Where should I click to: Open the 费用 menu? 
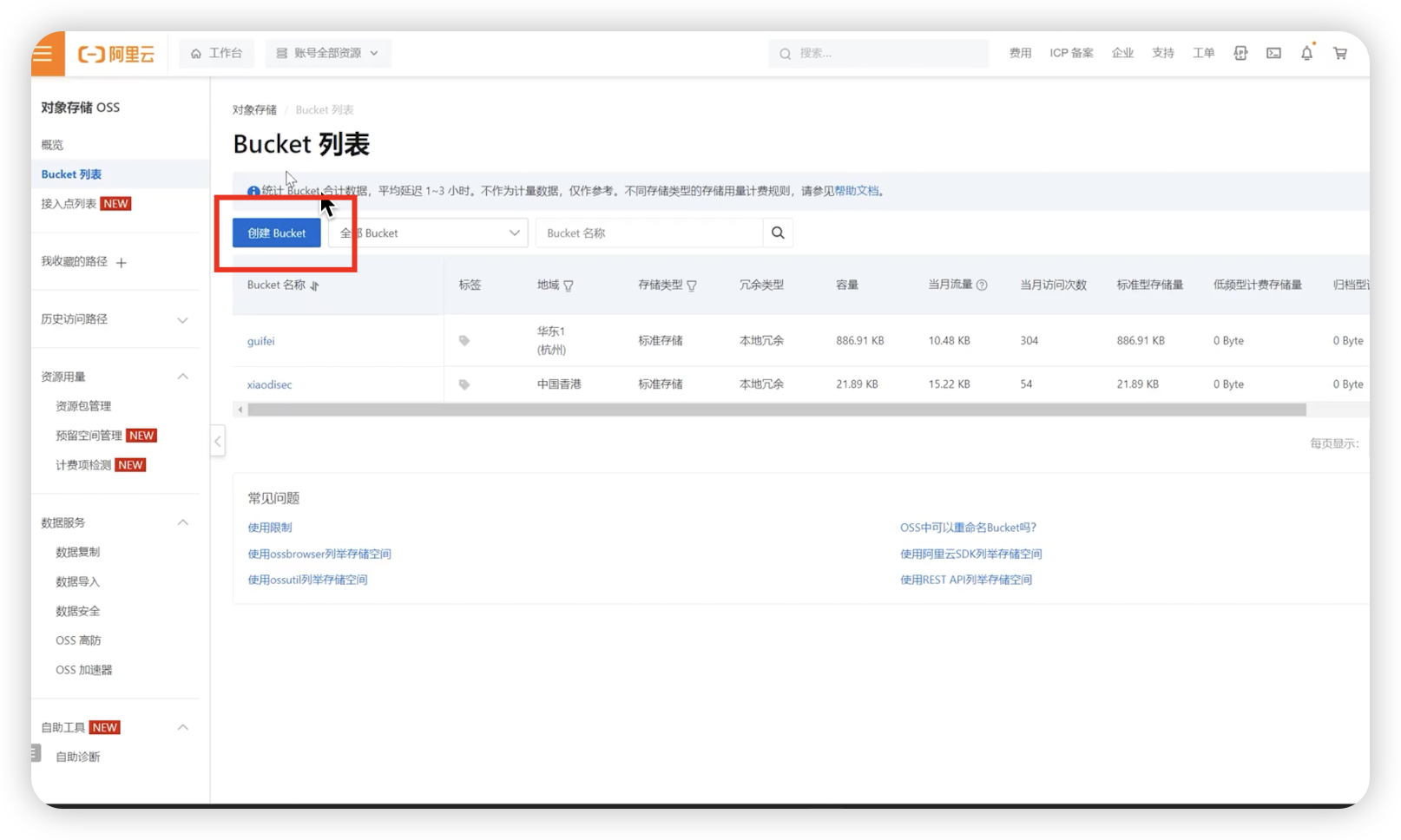(1020, 53)
